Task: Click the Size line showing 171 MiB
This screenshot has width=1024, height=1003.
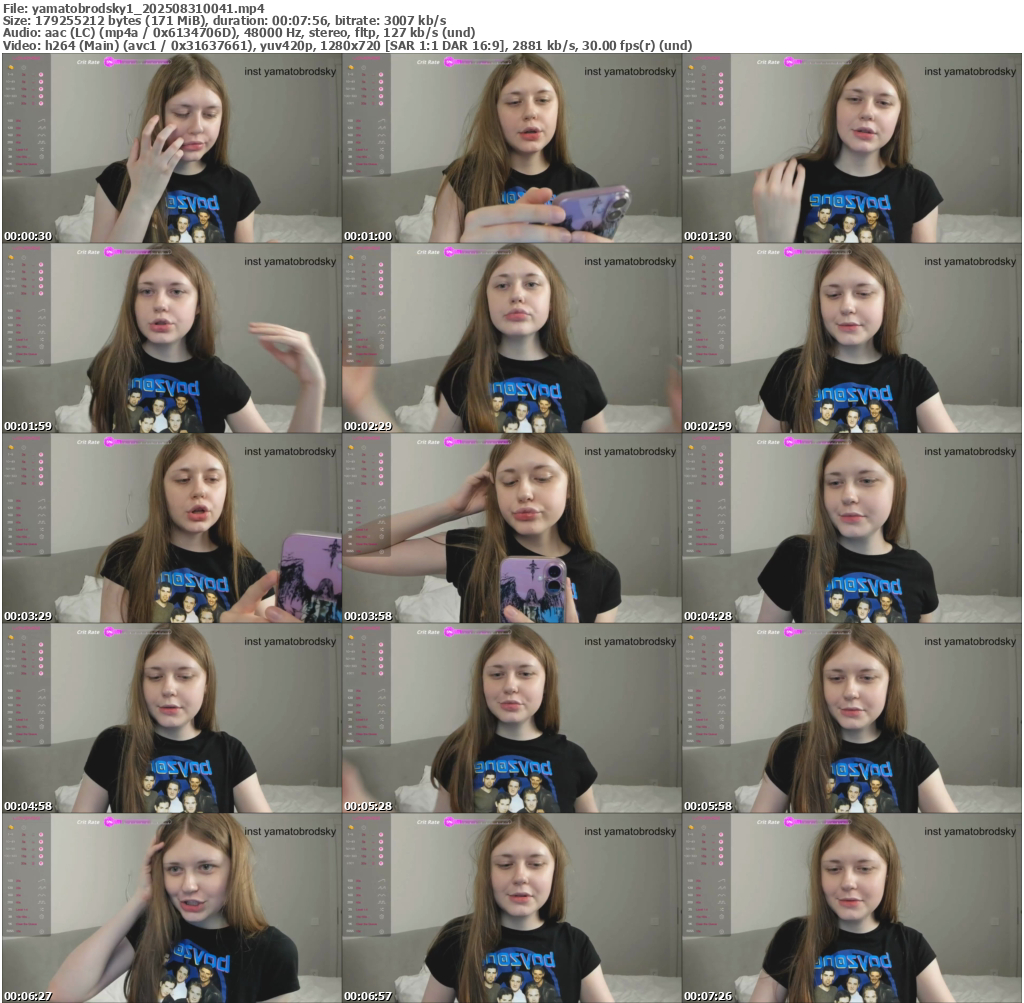Action: (225, 21)
